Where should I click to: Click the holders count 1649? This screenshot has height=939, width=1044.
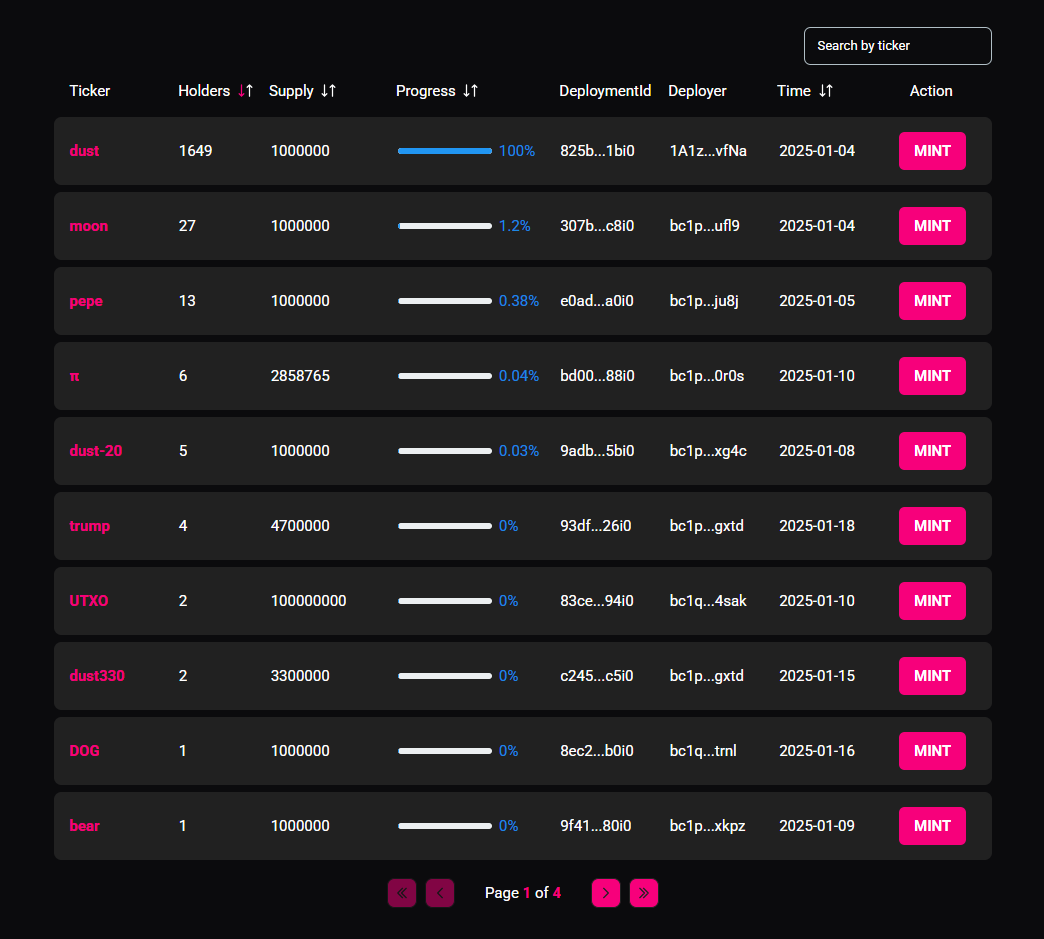[195, 151]
